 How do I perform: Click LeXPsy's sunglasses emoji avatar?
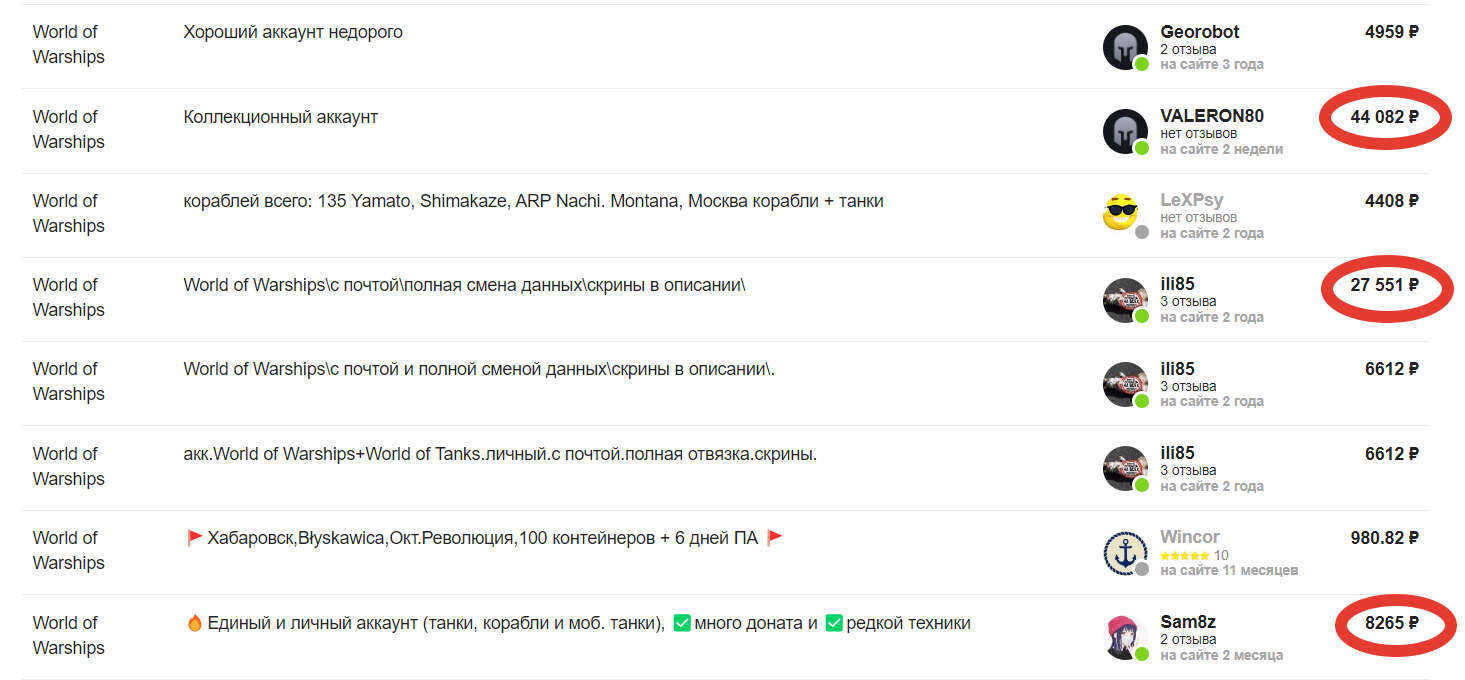pos(1122,213)
